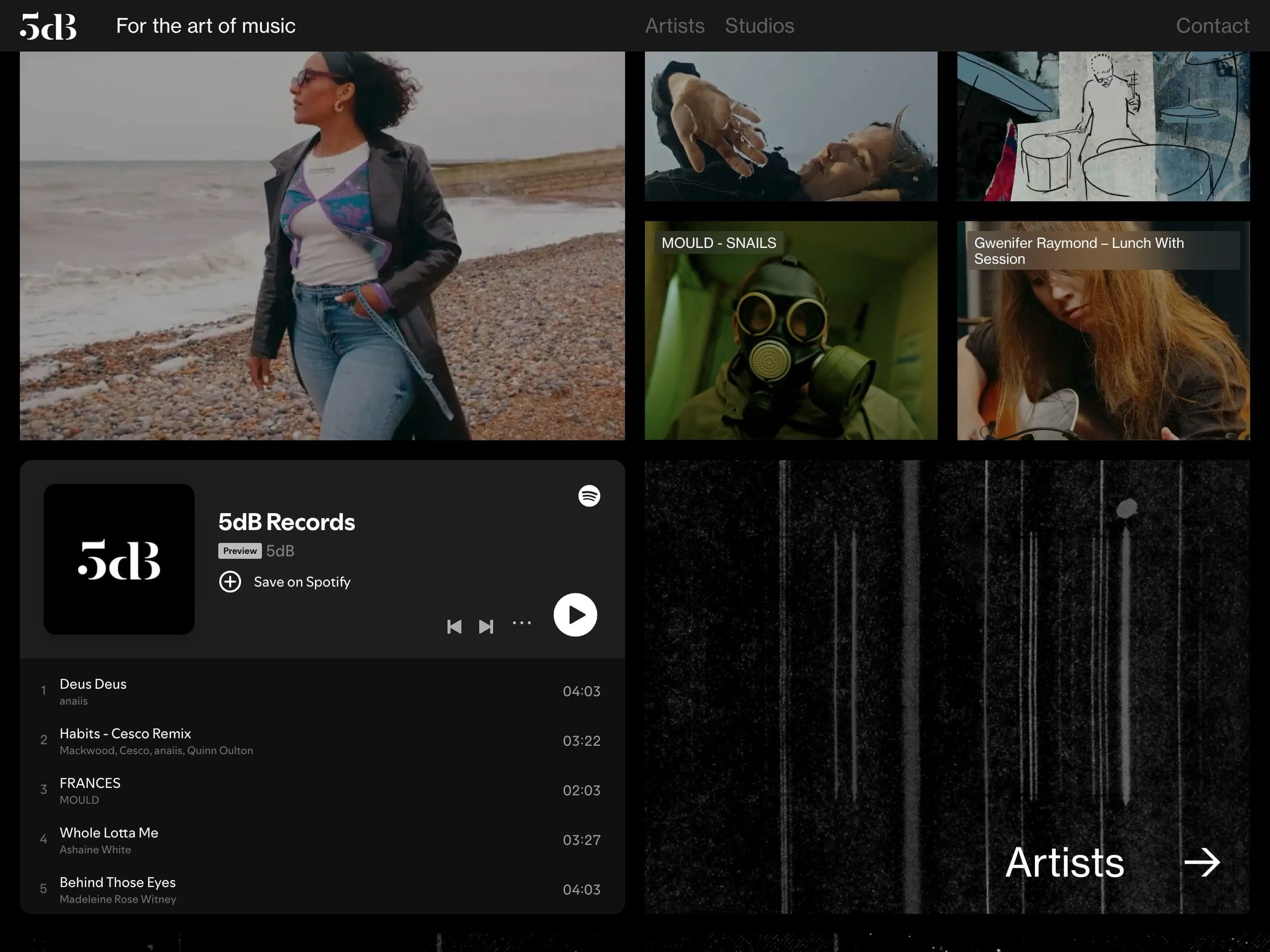1270x952 pixels.
Task: Open the Artists navigation menu item
Action: (674, 26)
